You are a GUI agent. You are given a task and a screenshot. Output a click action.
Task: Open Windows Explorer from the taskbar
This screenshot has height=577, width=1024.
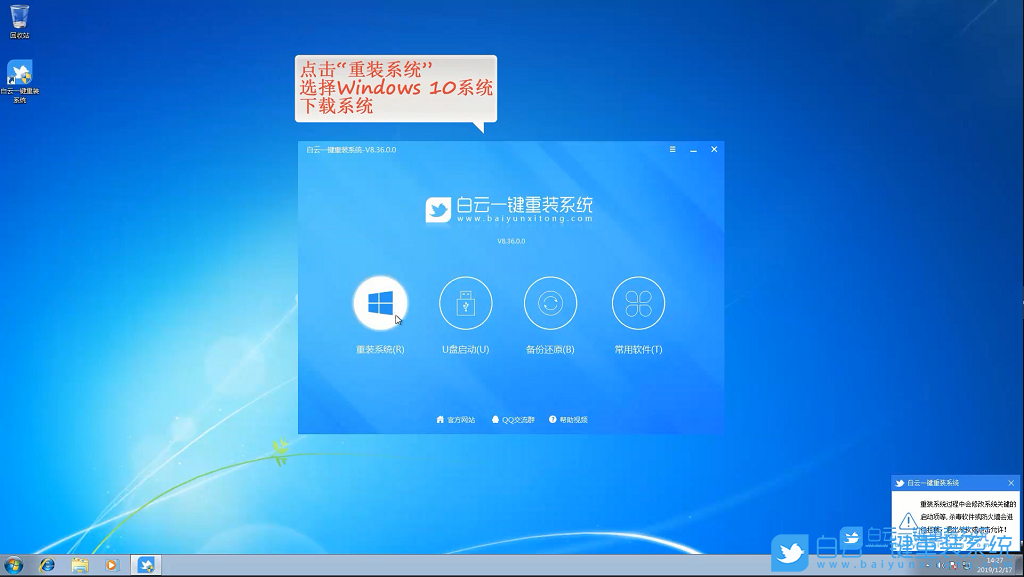click(82, 564)
